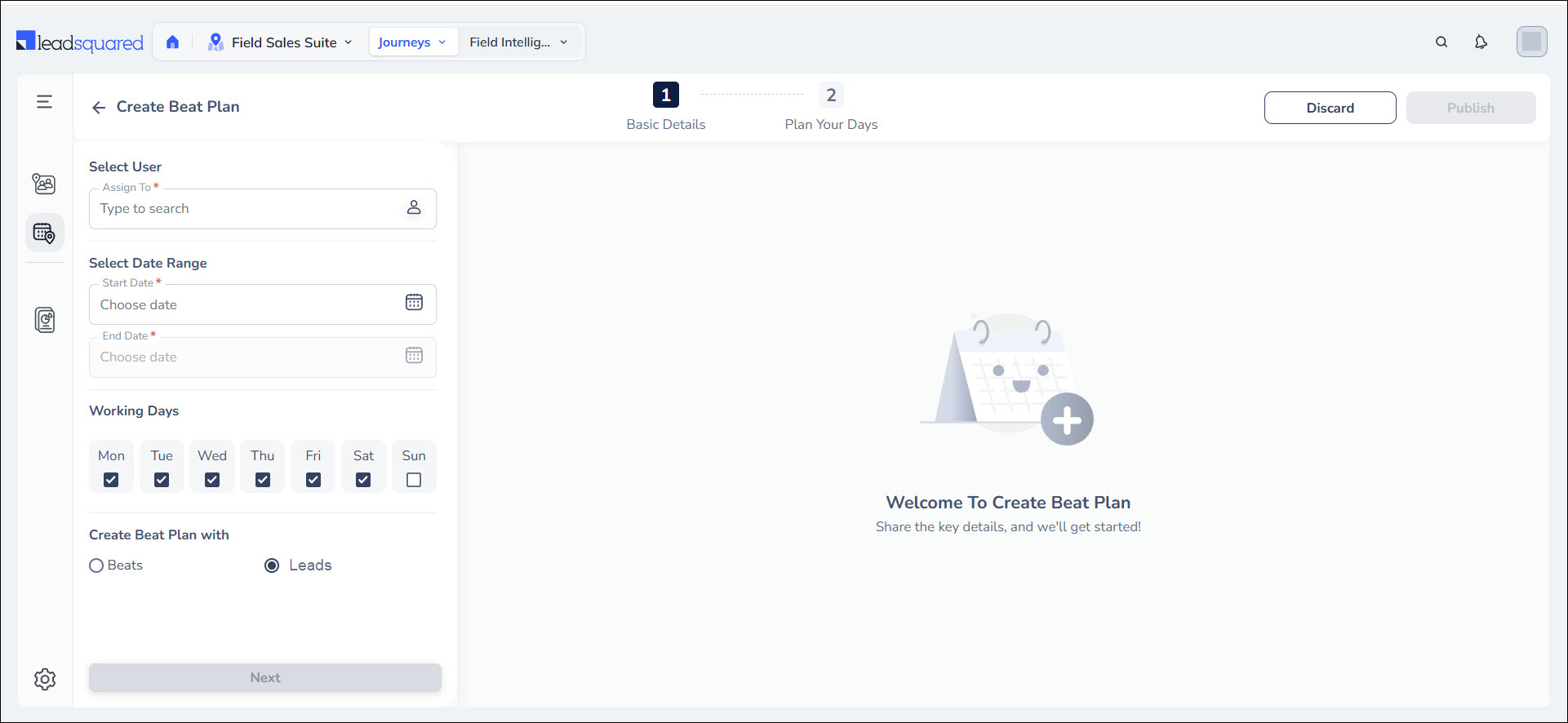Click the user avatar in top right
Viewport: 1568px width, 723px height.
pos(1531,42)
